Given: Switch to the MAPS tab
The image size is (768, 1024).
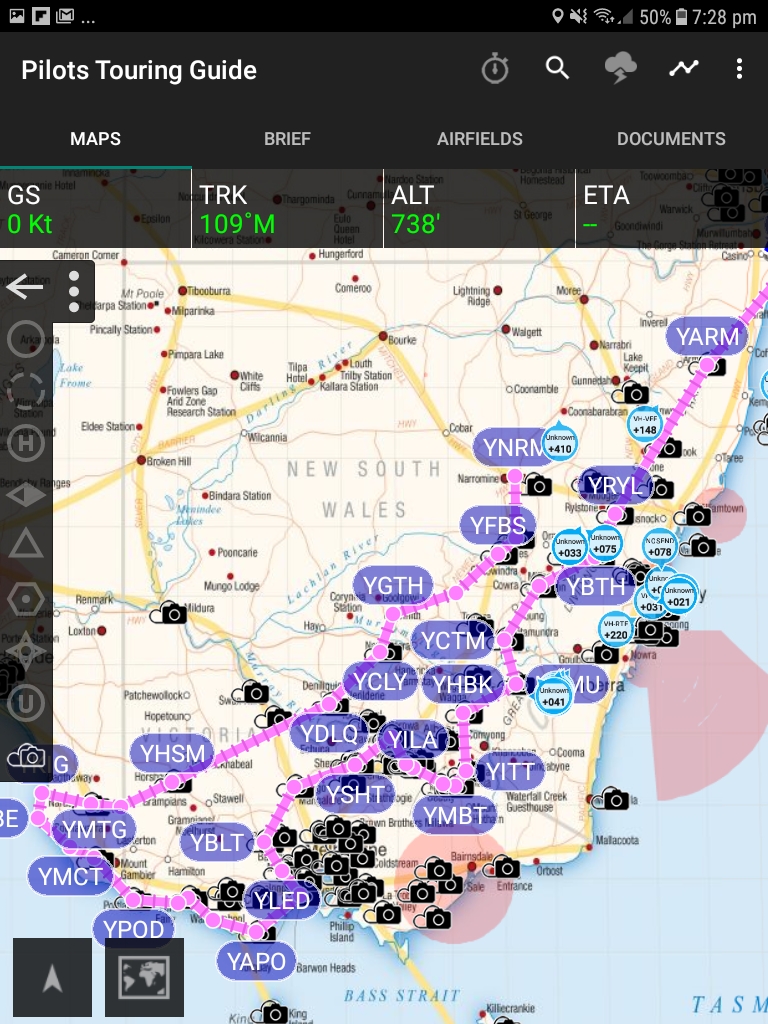Looking at the screenshot, I should click(95, 138).
